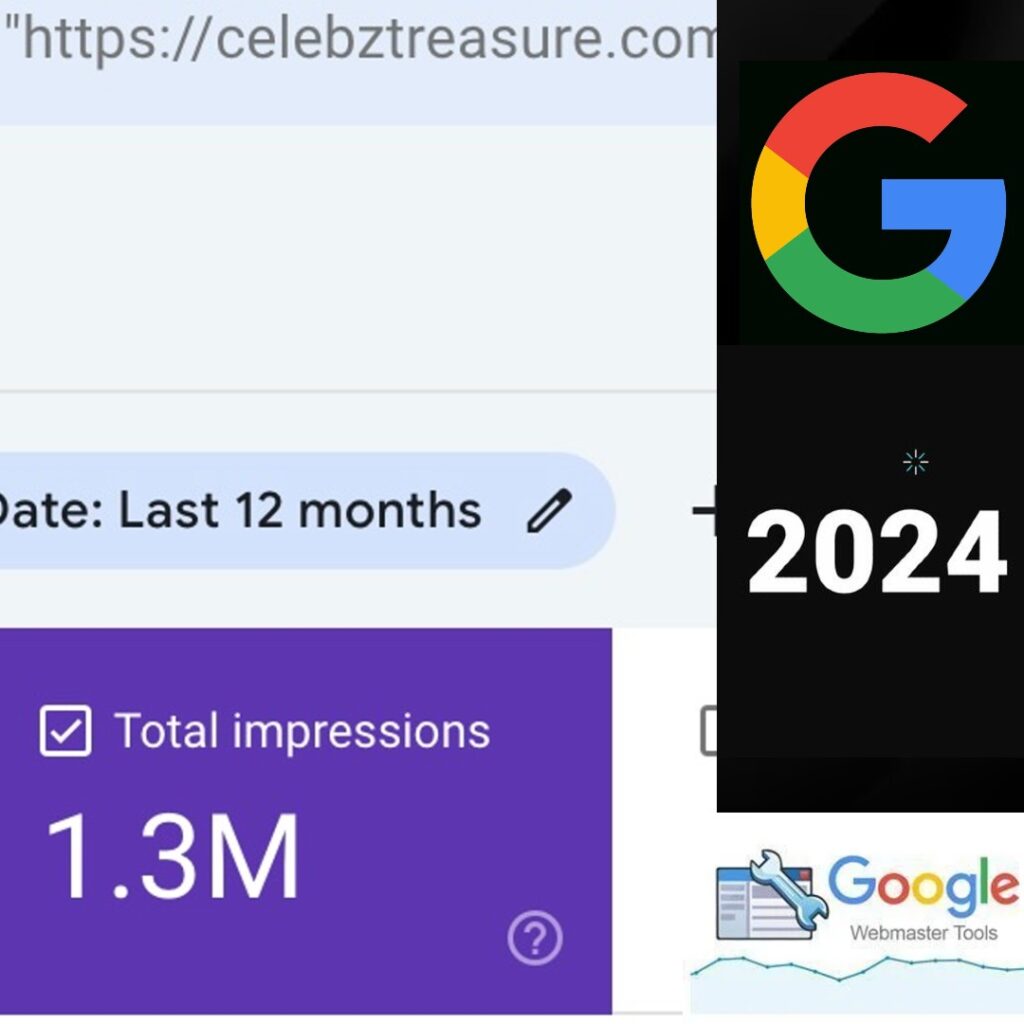Click the white 2024 heading
Viewport: 1024px width, 1024px height.
click(x=876, y=552)
